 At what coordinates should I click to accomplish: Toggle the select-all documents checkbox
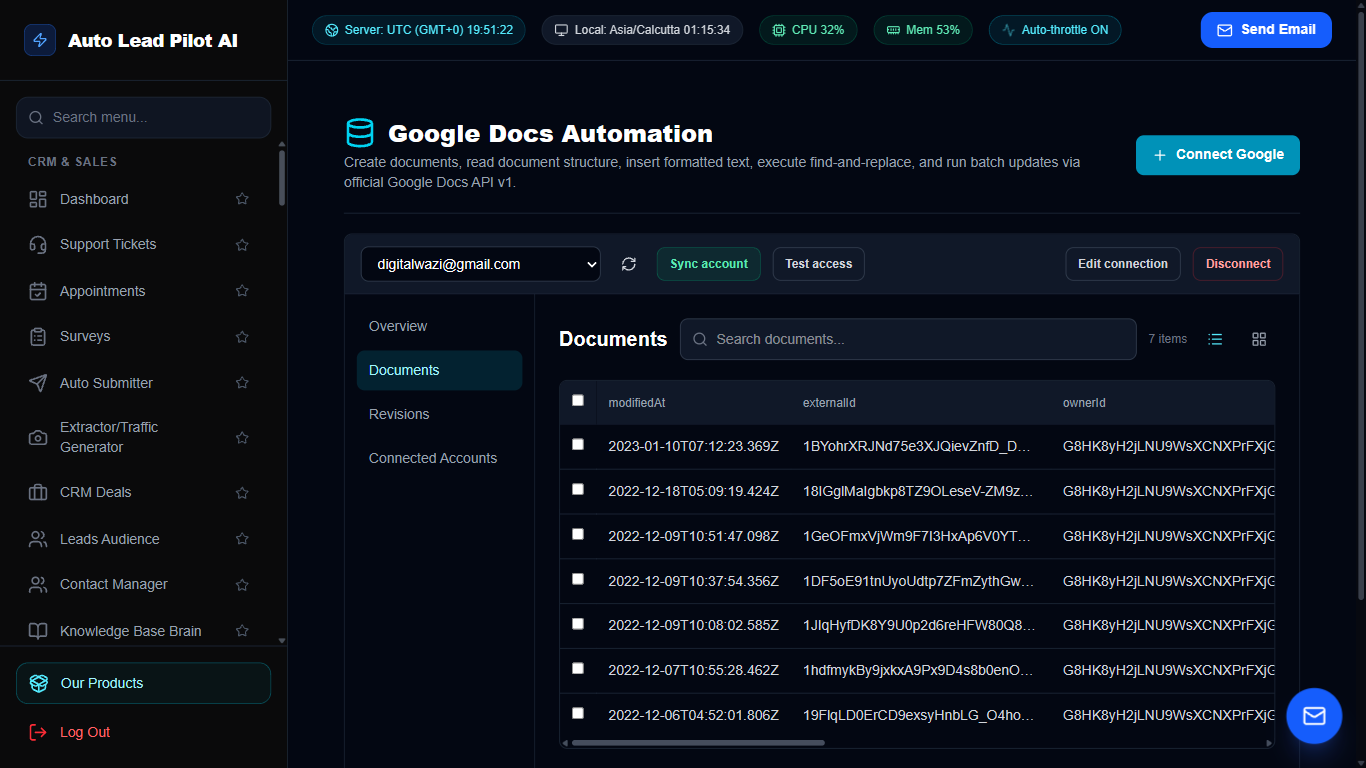coord(578,400)
